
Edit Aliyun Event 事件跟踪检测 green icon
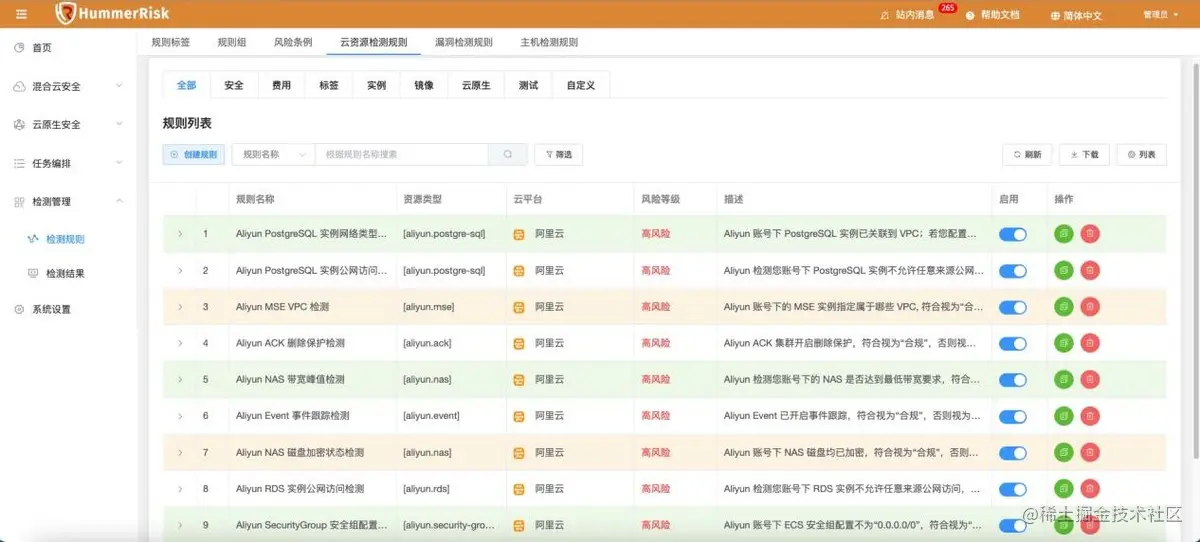coord(1064,416)
